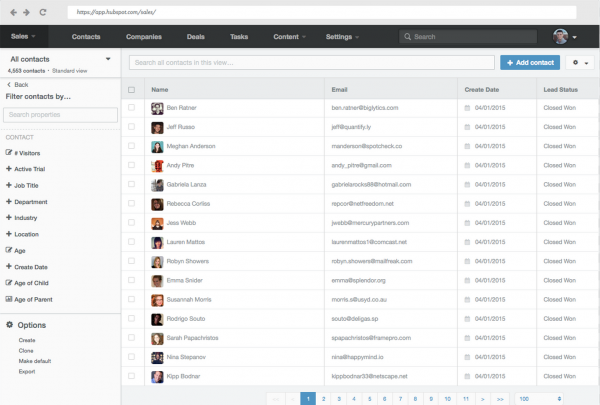Open the gear settings dropdown near Add contact
The height and width of the screenshot is (405, 600).
[580, 62]
